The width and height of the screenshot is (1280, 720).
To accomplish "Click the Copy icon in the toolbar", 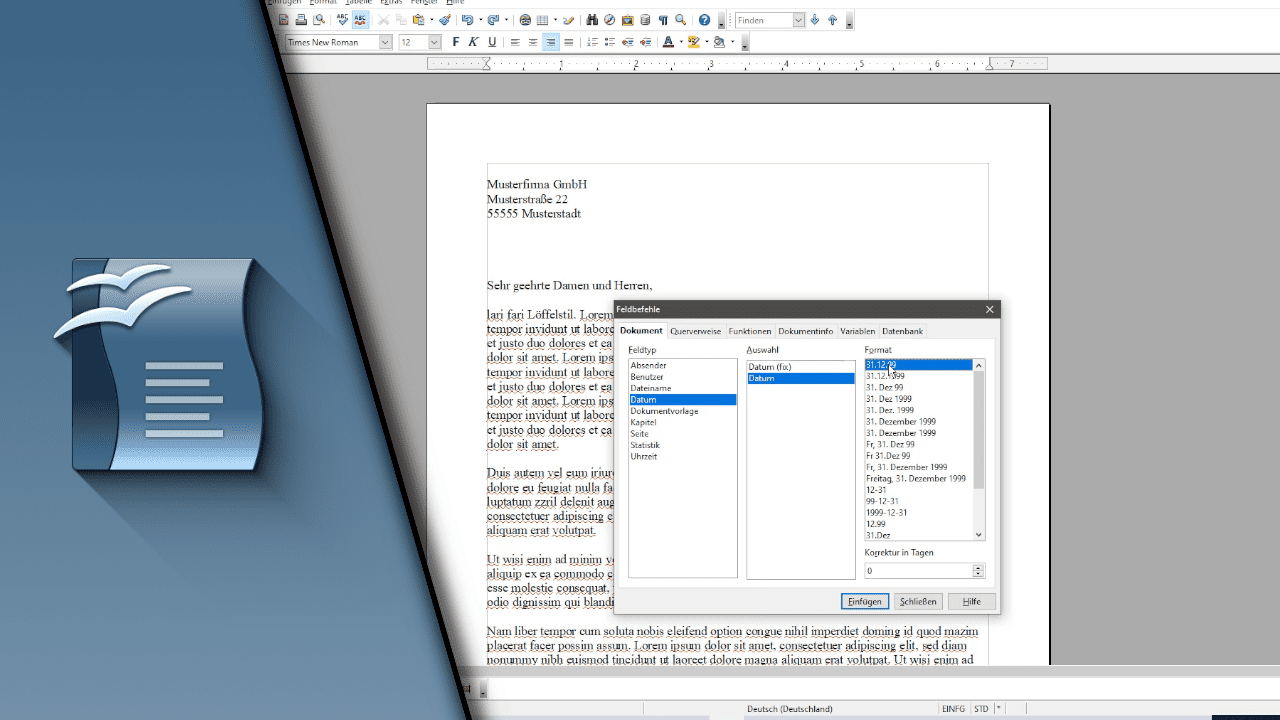I will [x=401, y=19].
